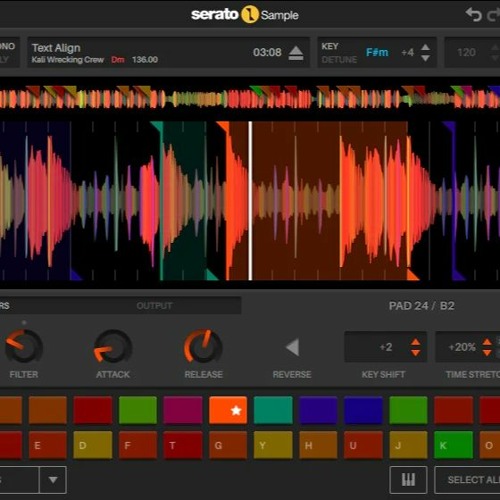Click the teal cue start marker flag

coord(158,126)
